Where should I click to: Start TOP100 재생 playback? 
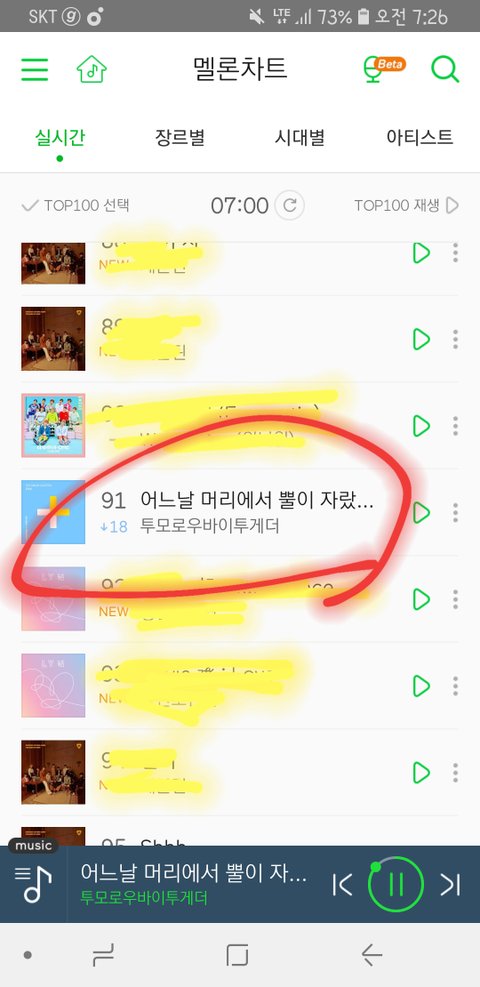click(406, 205)
